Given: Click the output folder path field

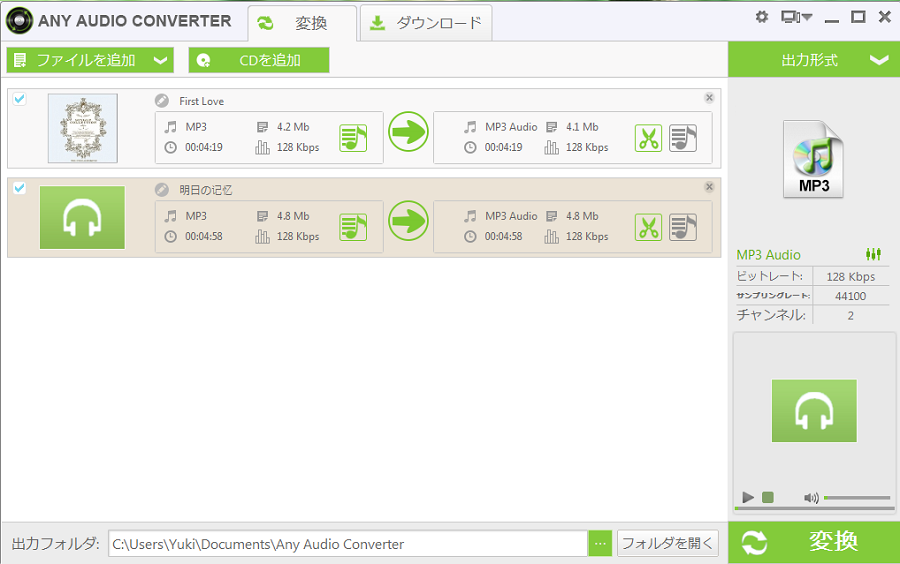Looking at the screenshot, I should click(x=348, y=543).
